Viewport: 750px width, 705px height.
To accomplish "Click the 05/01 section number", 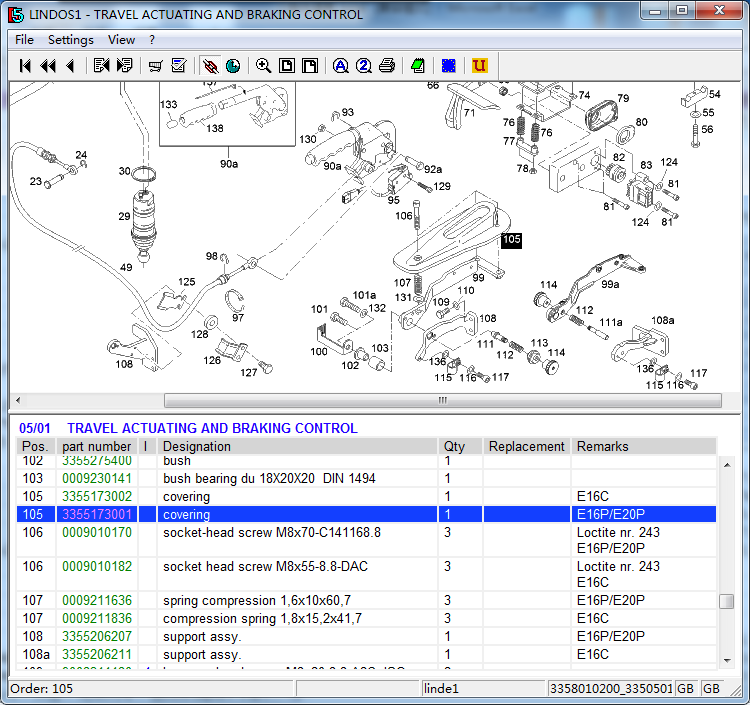I will click(34, 428).
